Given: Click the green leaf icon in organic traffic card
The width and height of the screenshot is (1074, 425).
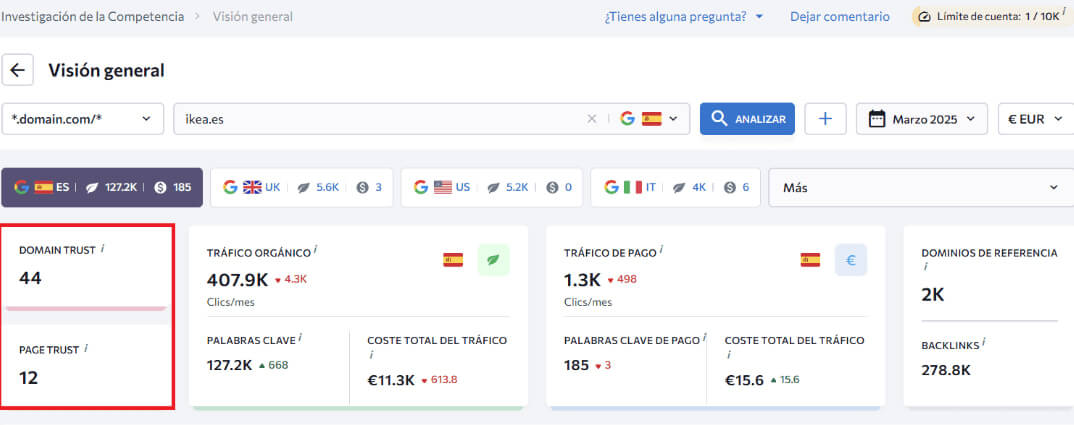Looking at the screenshot, I should click(493, 260).
